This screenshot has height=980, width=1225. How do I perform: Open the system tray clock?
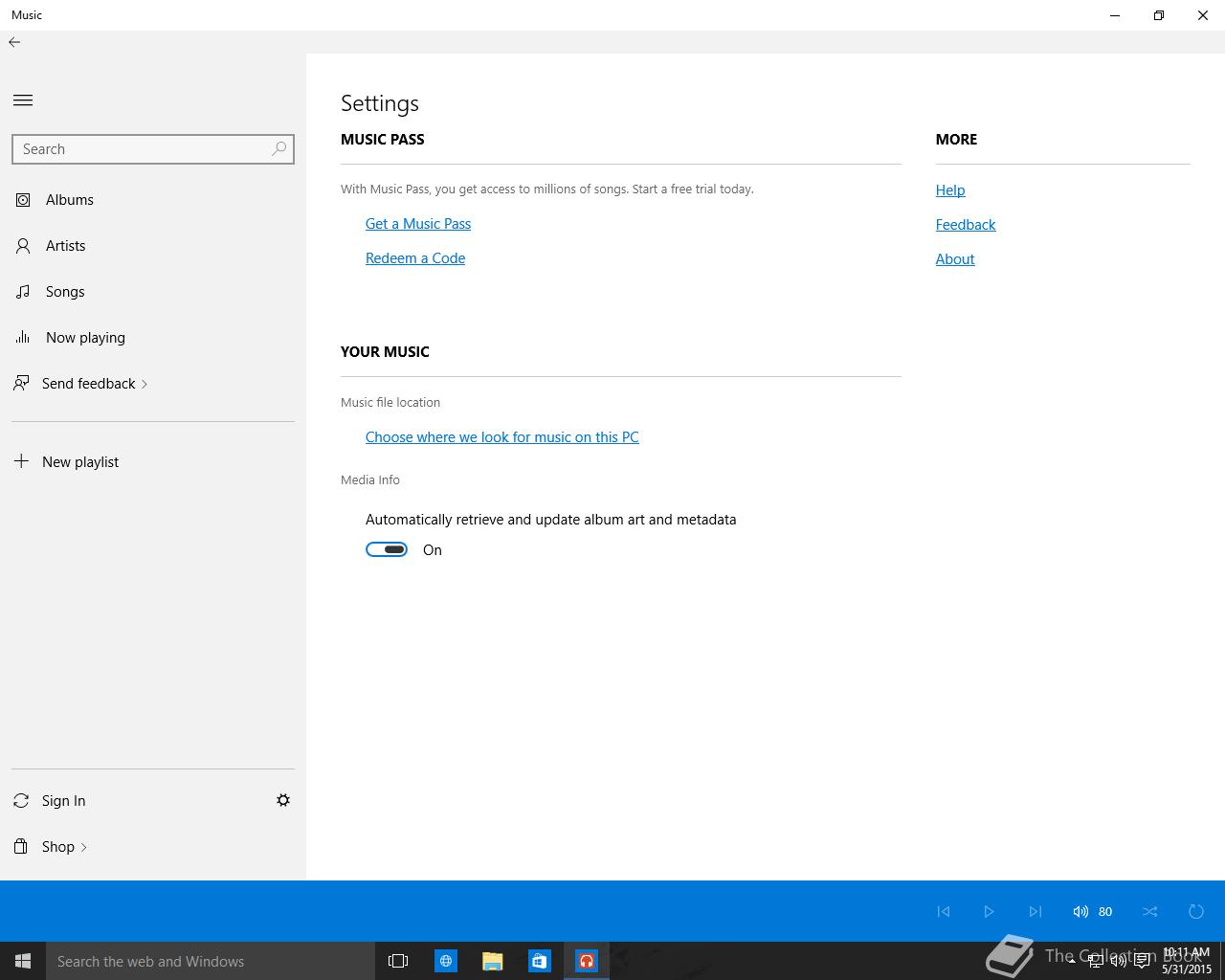tap(1187, 961)
